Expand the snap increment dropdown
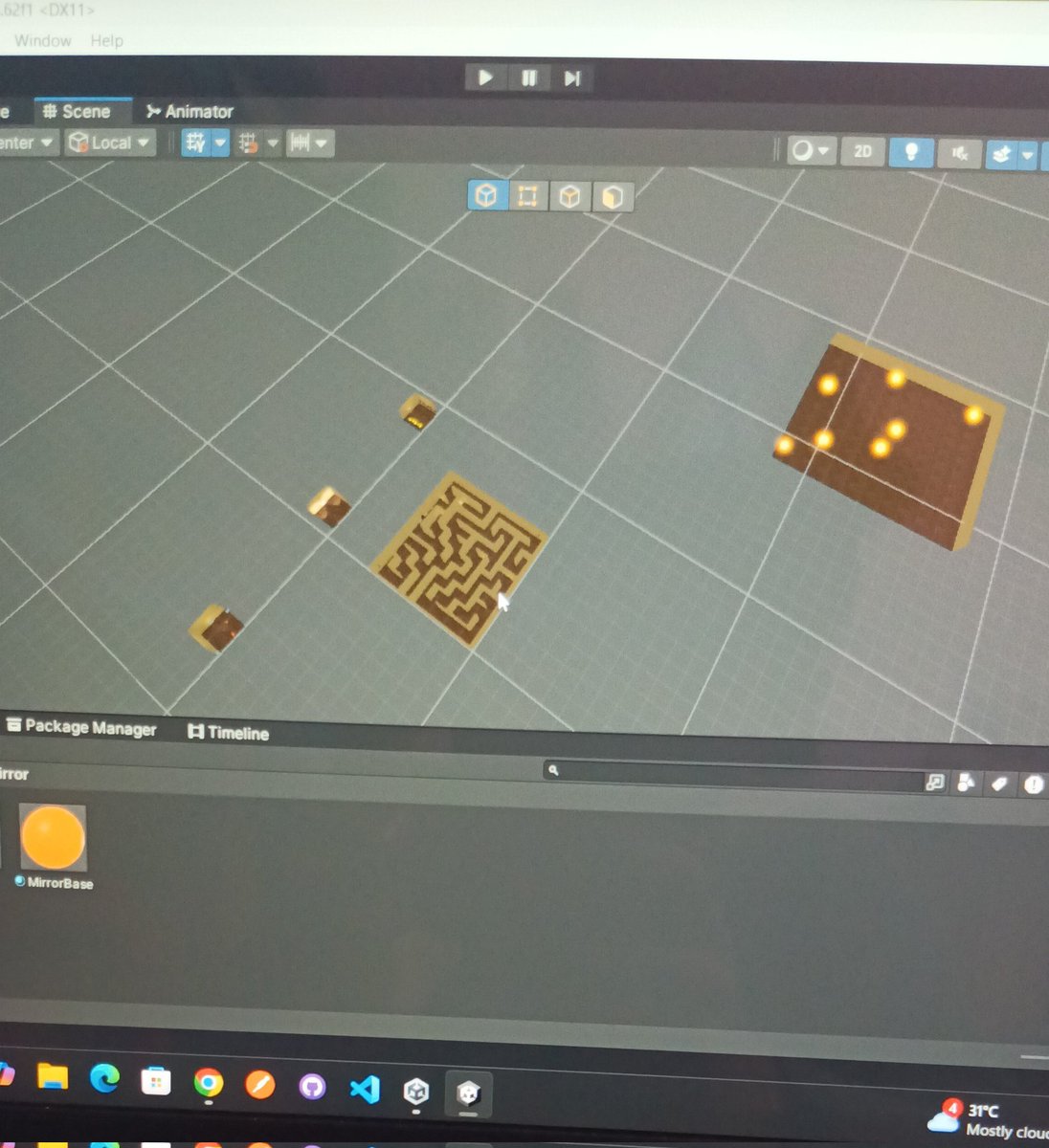The width and height of the screenshot is (1049, 1148). [x=320, y=144]
